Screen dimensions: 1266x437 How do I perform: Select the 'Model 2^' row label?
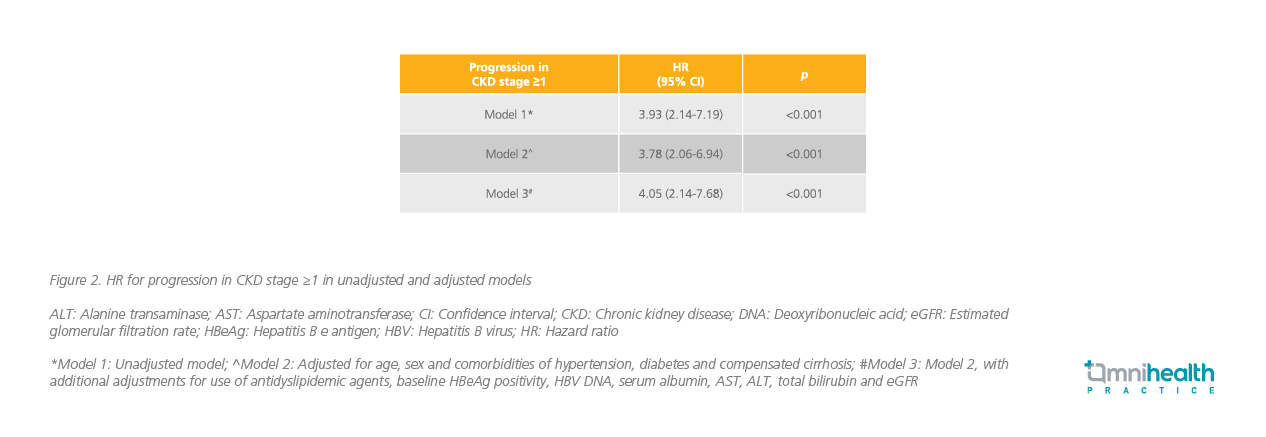[x=508, y=154]
